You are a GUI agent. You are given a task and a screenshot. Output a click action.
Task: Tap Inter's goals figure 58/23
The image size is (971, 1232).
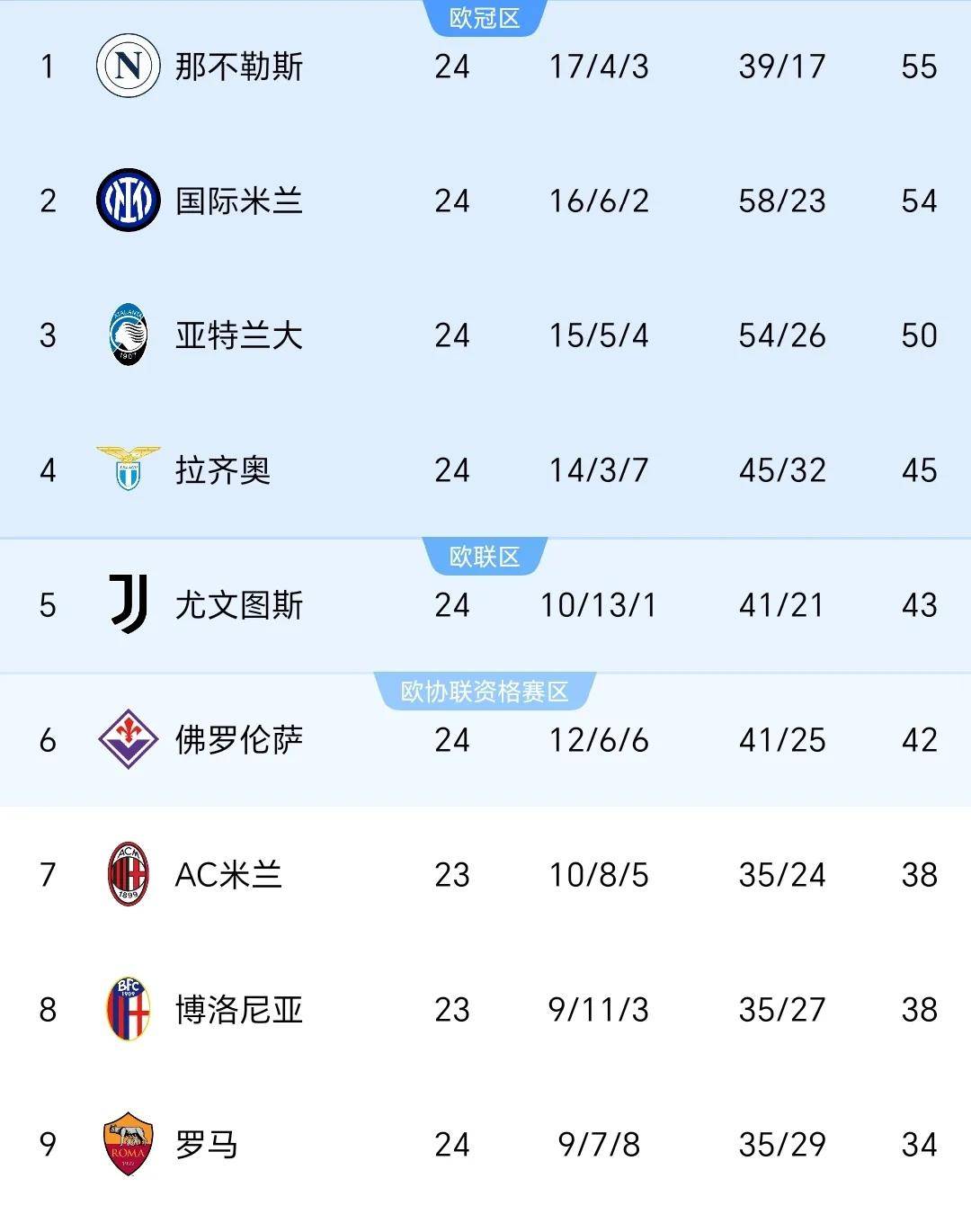(x=782, y=201)
